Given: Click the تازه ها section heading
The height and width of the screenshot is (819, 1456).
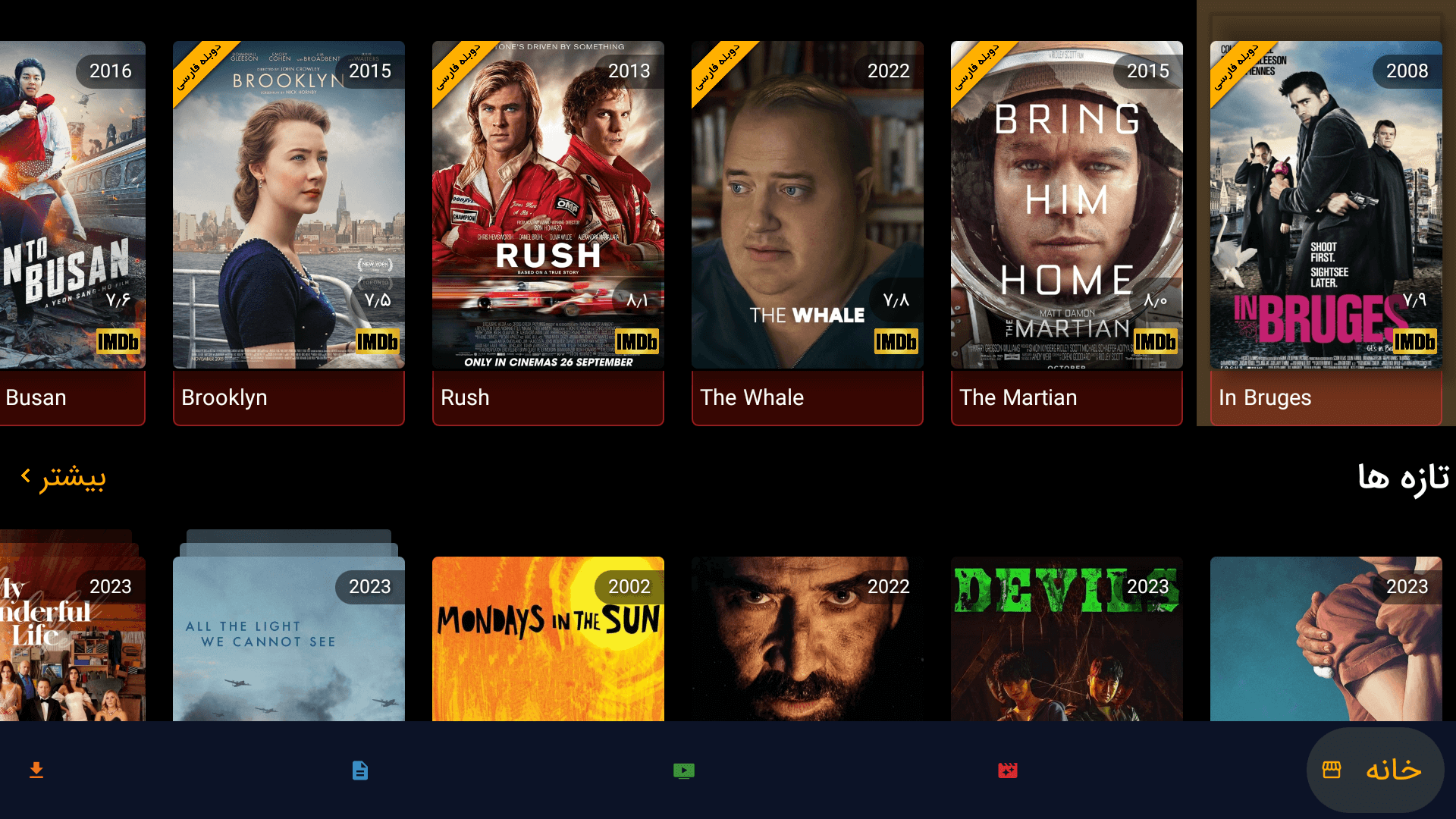Looking at the screenshot, I should tap(1403, 478).
